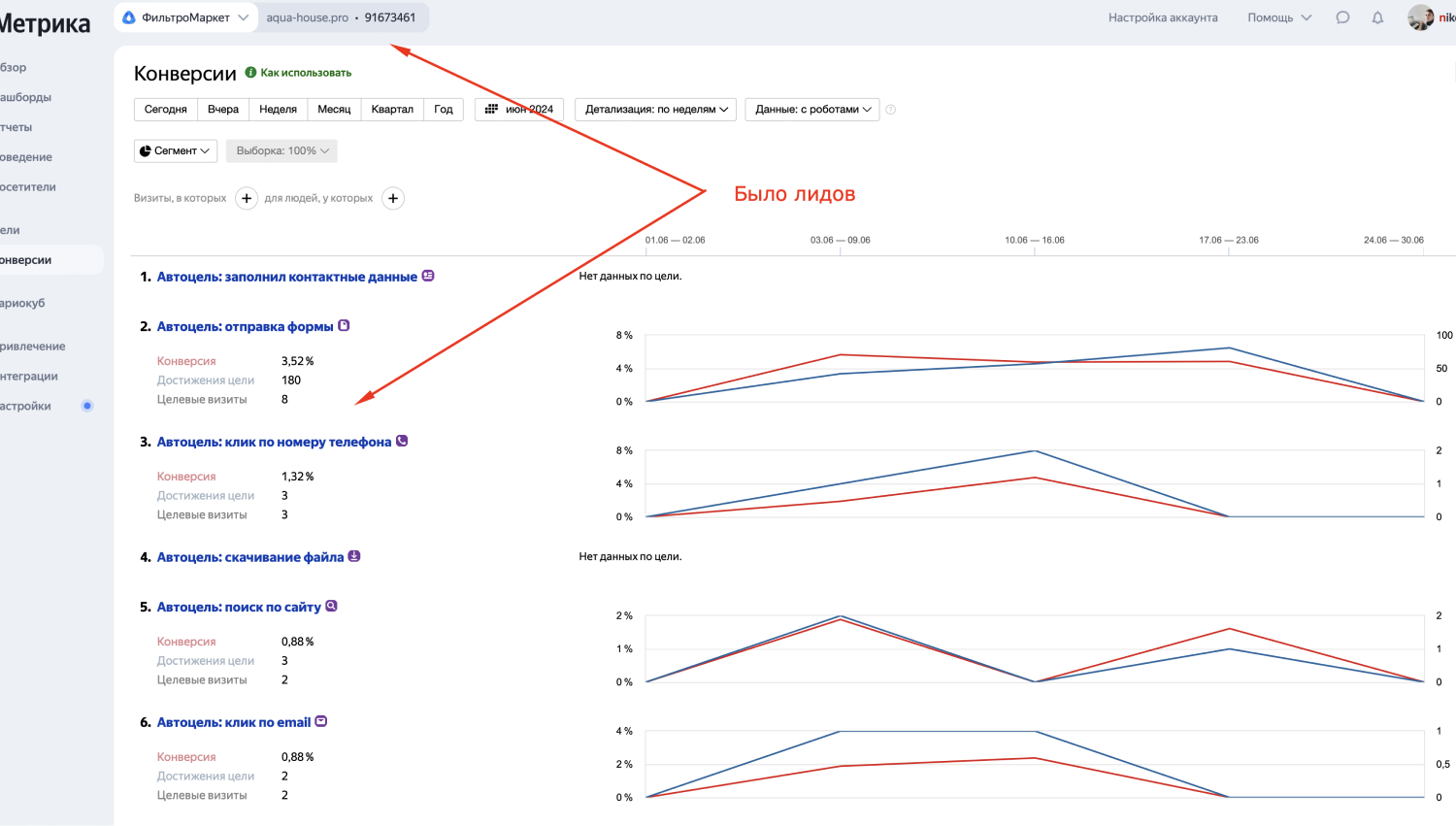Click email icon beside email click goal

coord(321,721)
